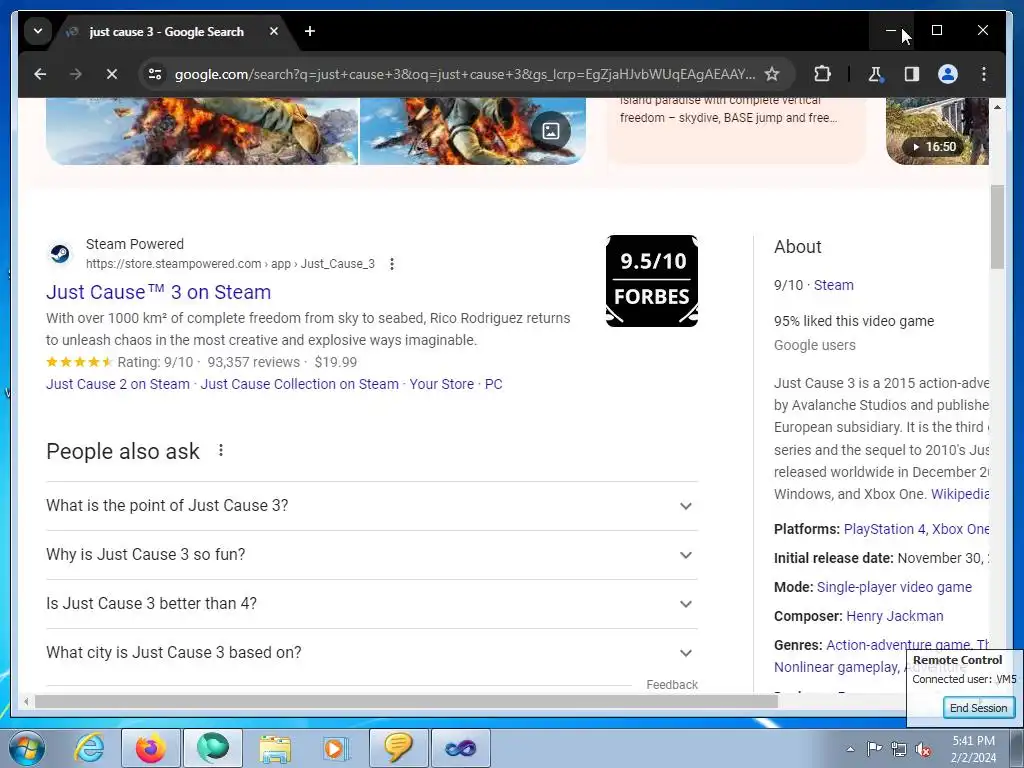Open the blue infinity icon taskbar app
Viewport: 1024px width, 768px height.
(x=460, y=748)
